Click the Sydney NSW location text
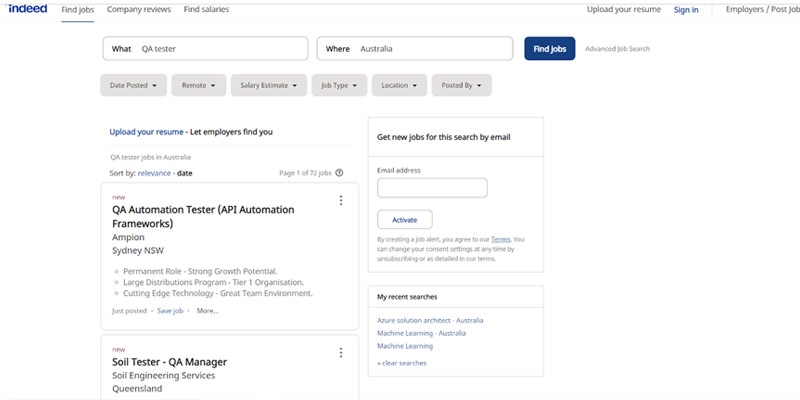This screenshot has height=400, width=800. click(x=138, y=251)
